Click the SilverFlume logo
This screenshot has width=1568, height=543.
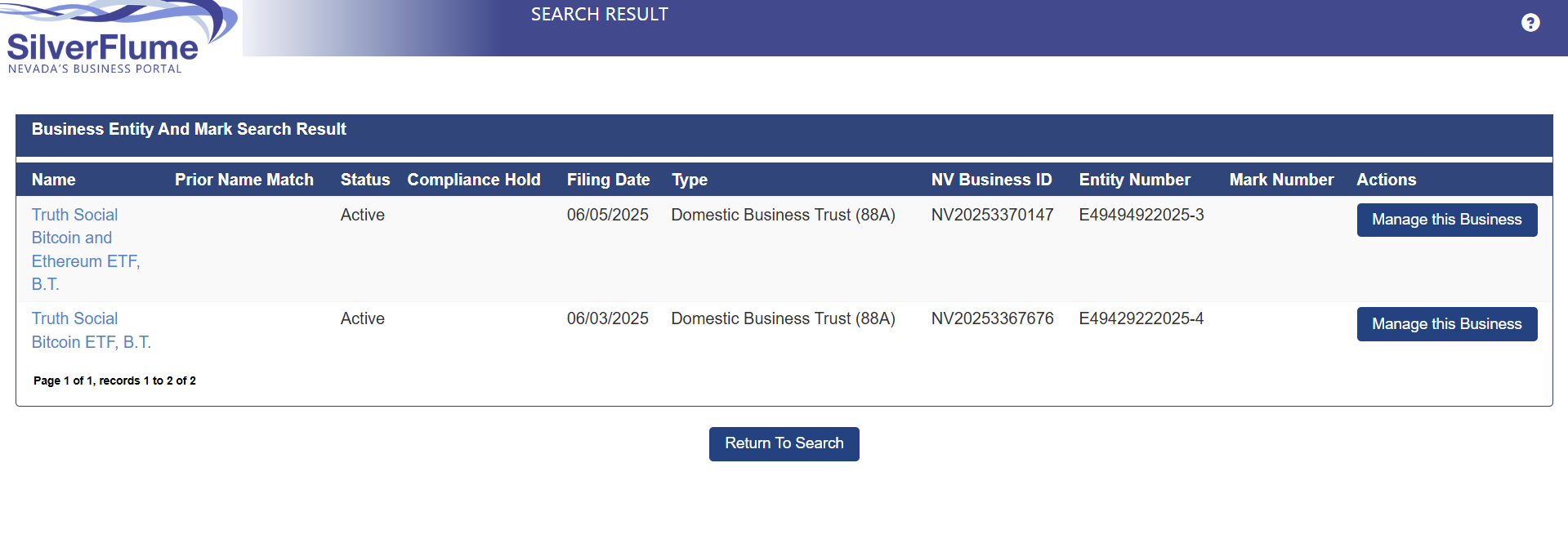coord(114,41)
